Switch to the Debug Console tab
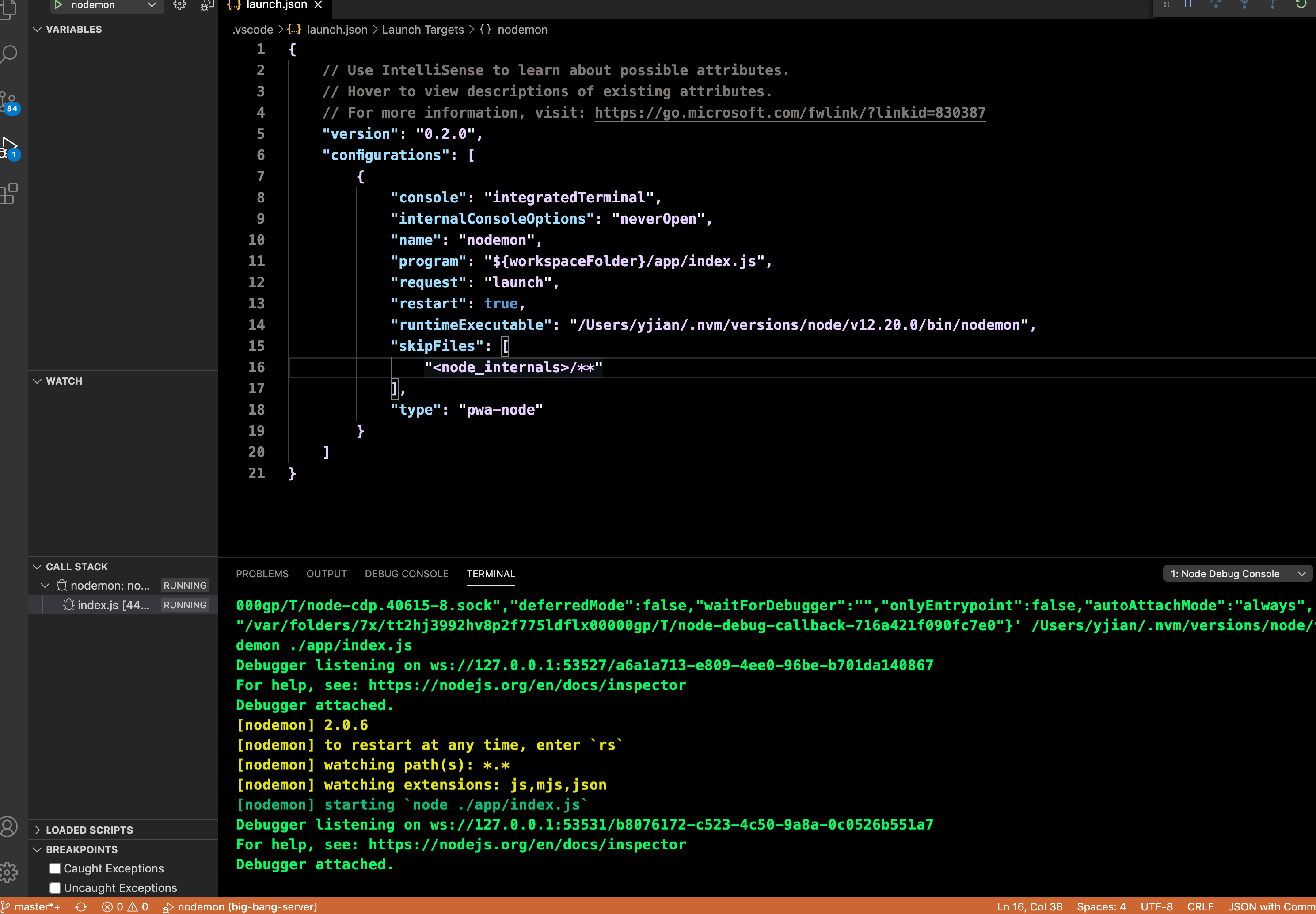 click(x=406, y=573)
